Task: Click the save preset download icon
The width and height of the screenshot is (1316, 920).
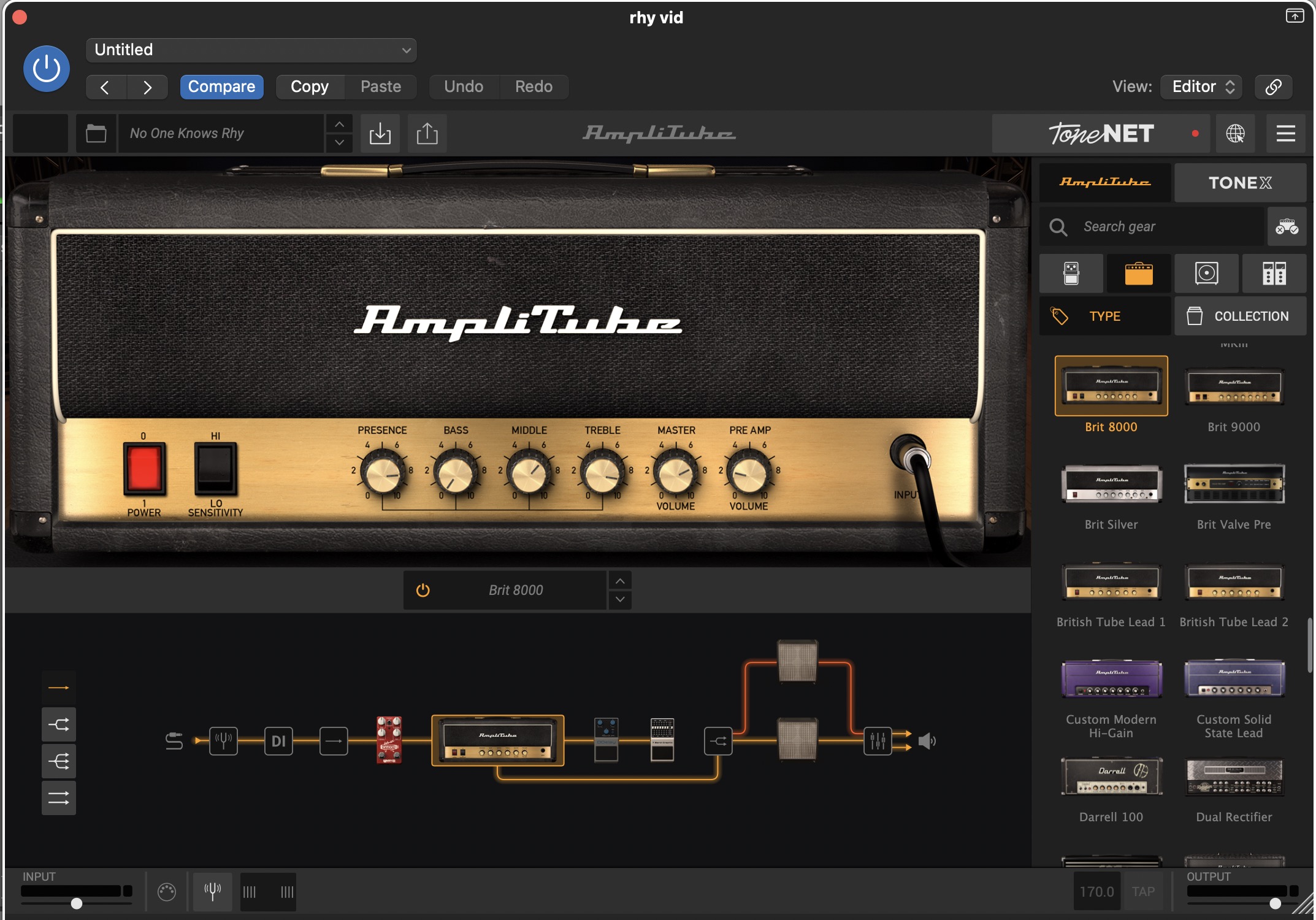Action: (380, 133)
